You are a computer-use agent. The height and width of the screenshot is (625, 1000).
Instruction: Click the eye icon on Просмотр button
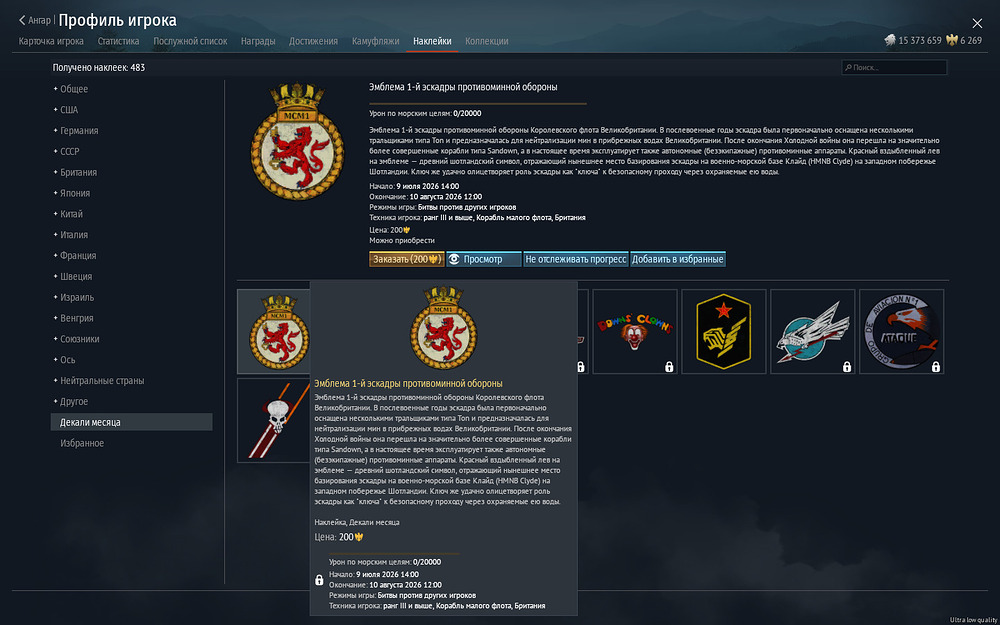[454, 259]
